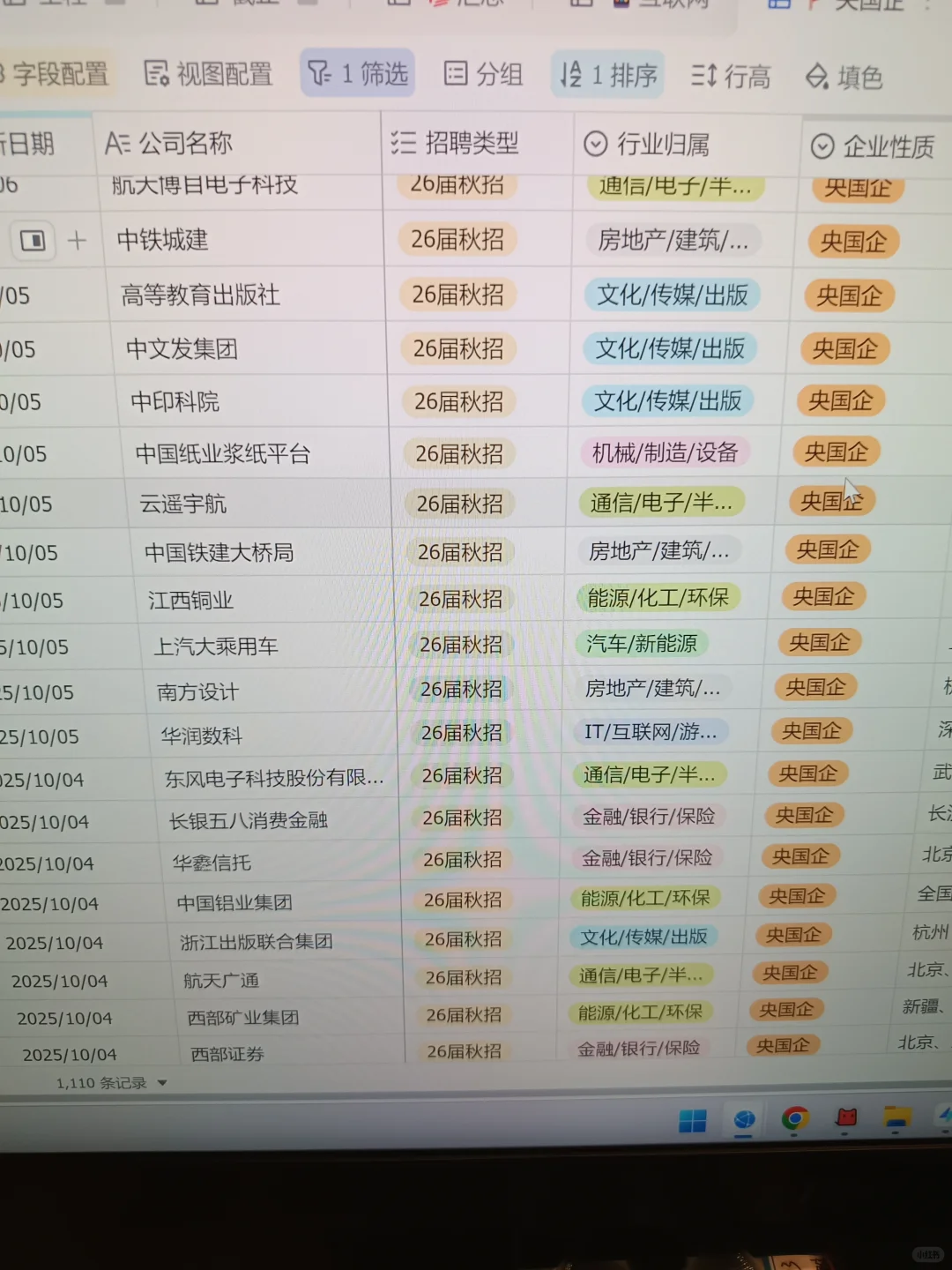The image size is (952, 1270).
Task: Open File Explorer from the taskbar
Action: [897, 1117]
